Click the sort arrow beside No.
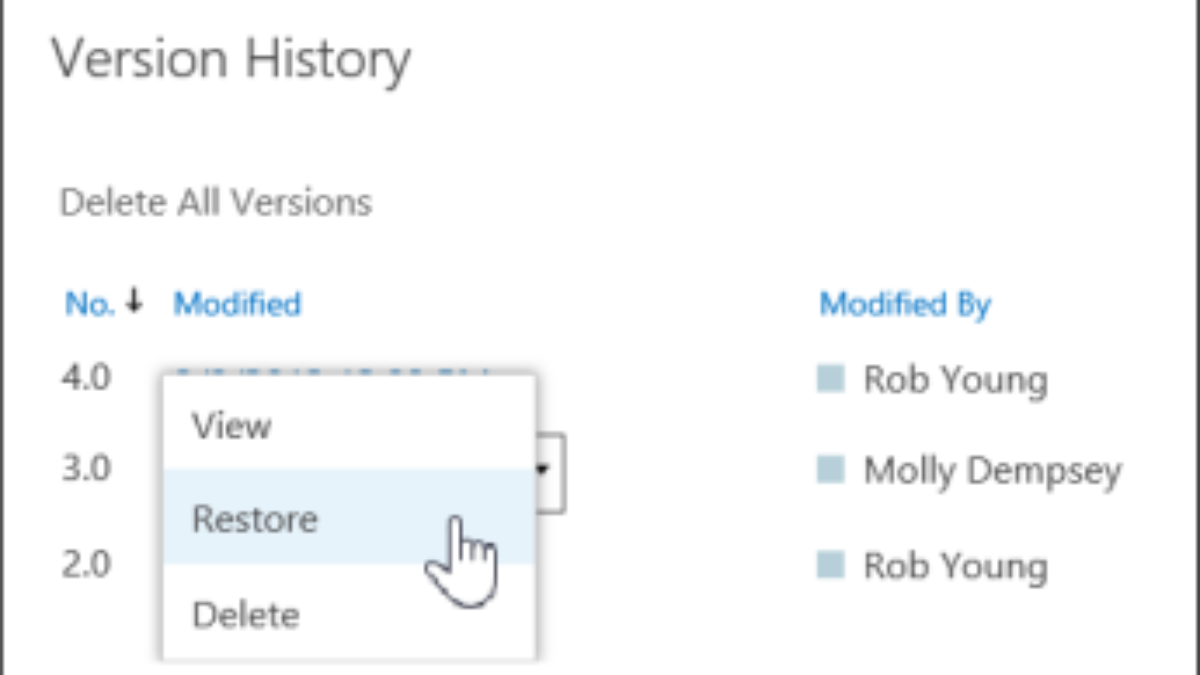The image size is (1200, 675). pyautogui.click(x=134, y=302)
